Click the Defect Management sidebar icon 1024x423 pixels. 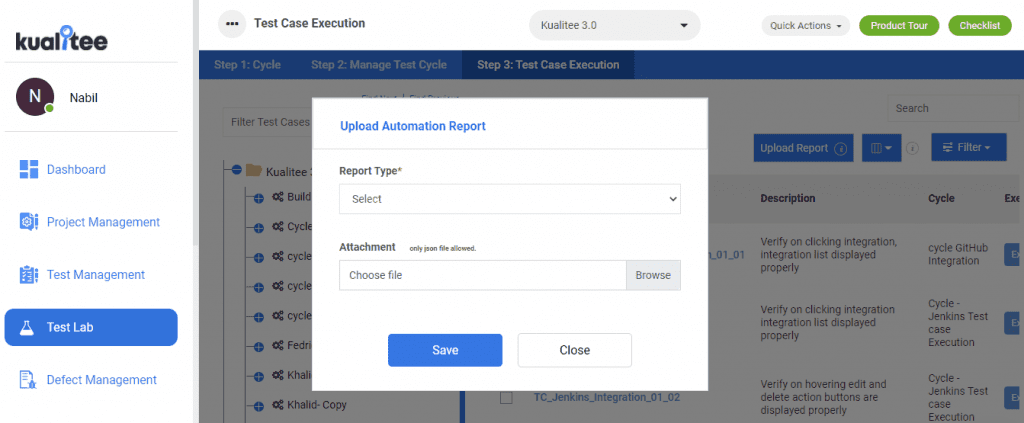coord(28,380)
